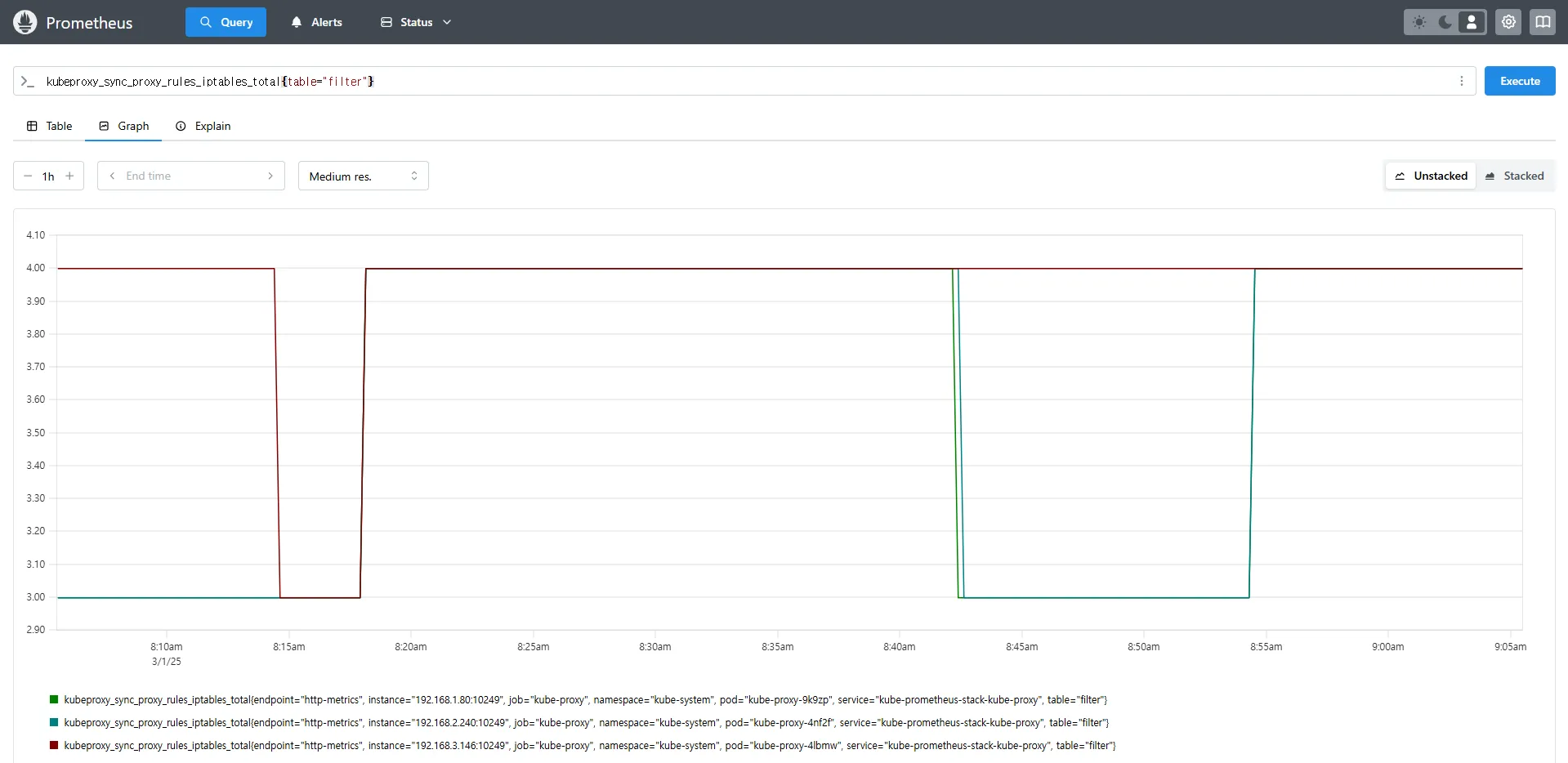The height and width of the screenshot is (763, 1568).
Task: Click the dark red swatch for kube-proxy-4lbmw
Action: coord(54,745)
